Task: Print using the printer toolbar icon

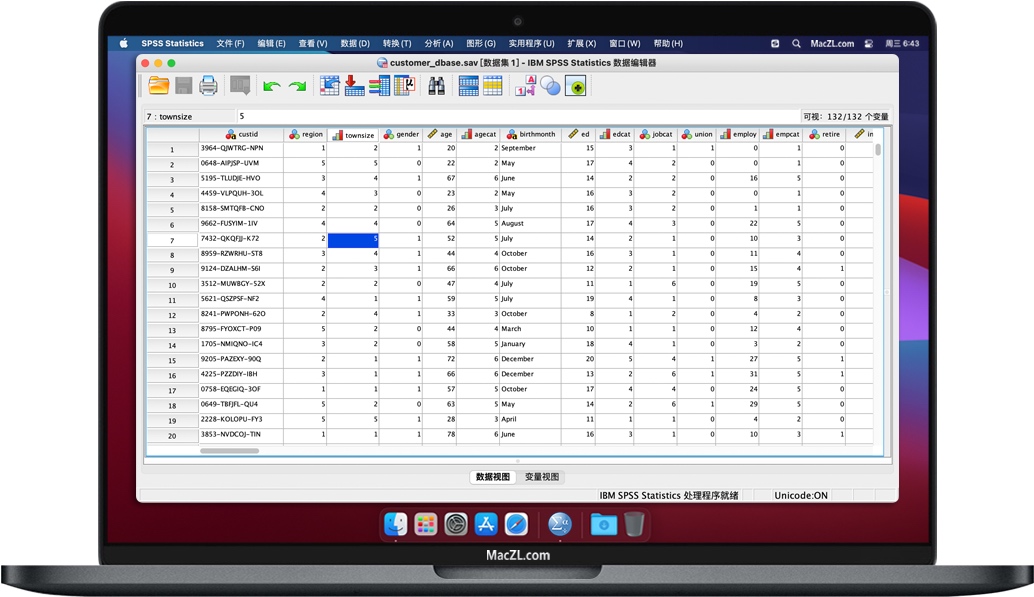Action: click(x=208, y=86)
